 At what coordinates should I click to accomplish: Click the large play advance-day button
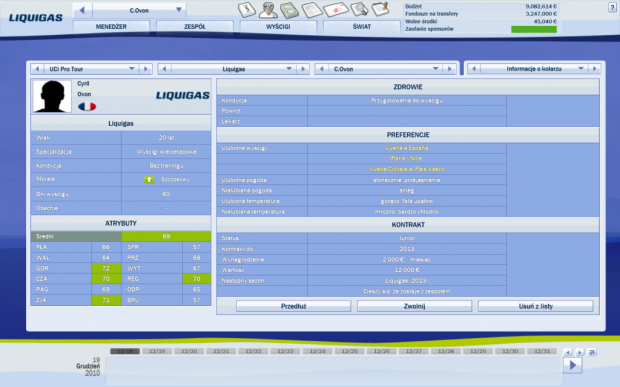pyautogui.click(x=573, y=365)
